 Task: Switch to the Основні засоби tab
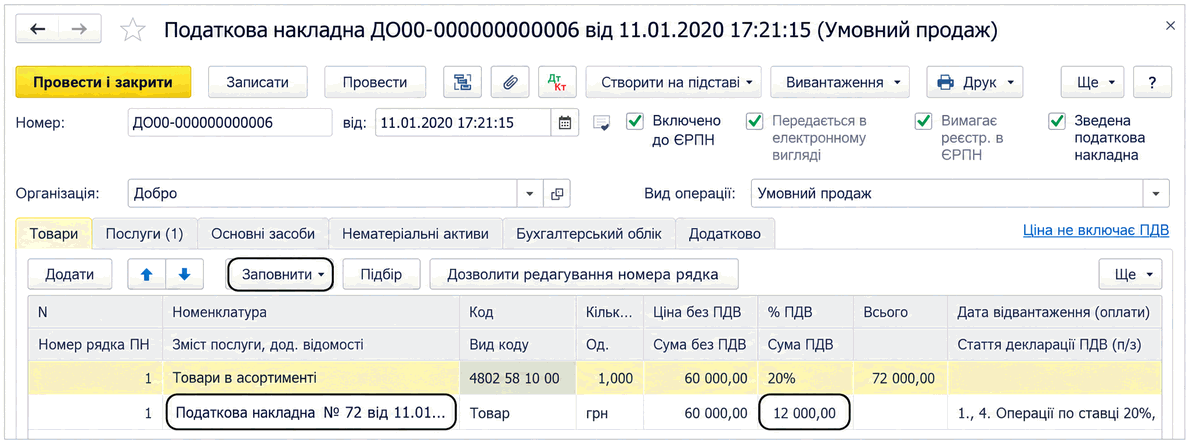coord(263,234)
